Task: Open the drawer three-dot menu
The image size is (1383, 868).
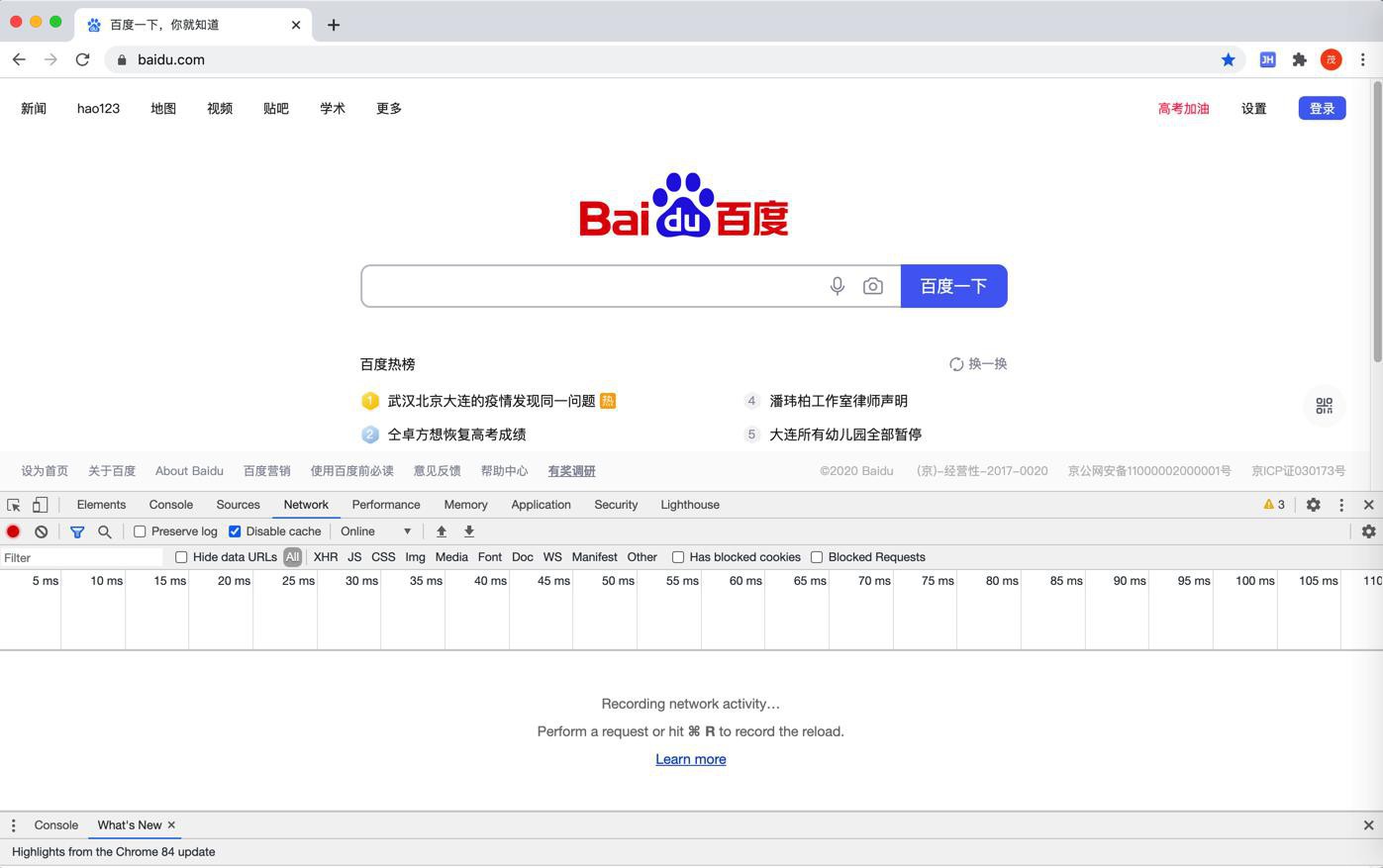Action: coord(13,825)
